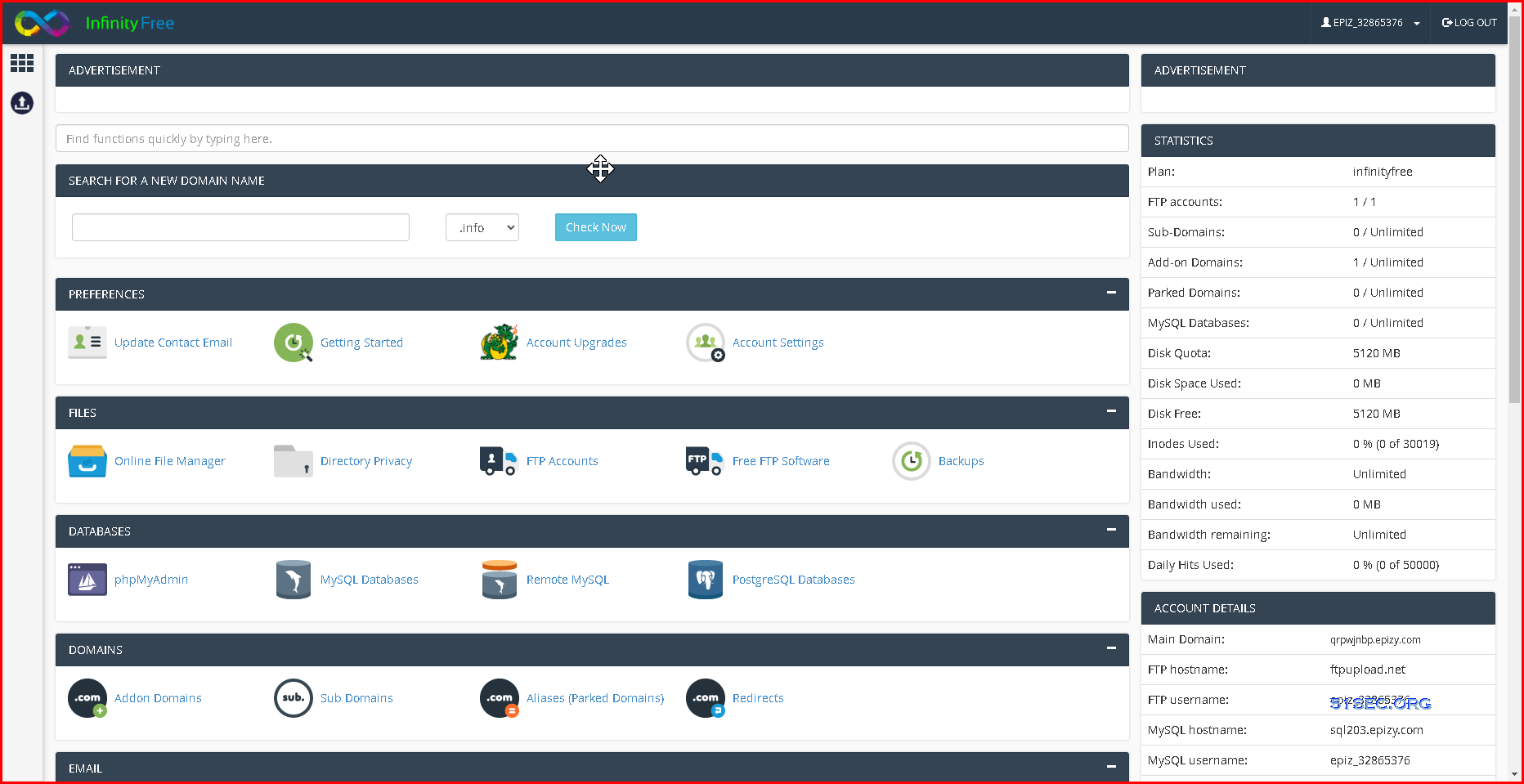Open the EPIZ_32865376 user dropdown
Screen dimensions: 1524x784
[1370, 23]
